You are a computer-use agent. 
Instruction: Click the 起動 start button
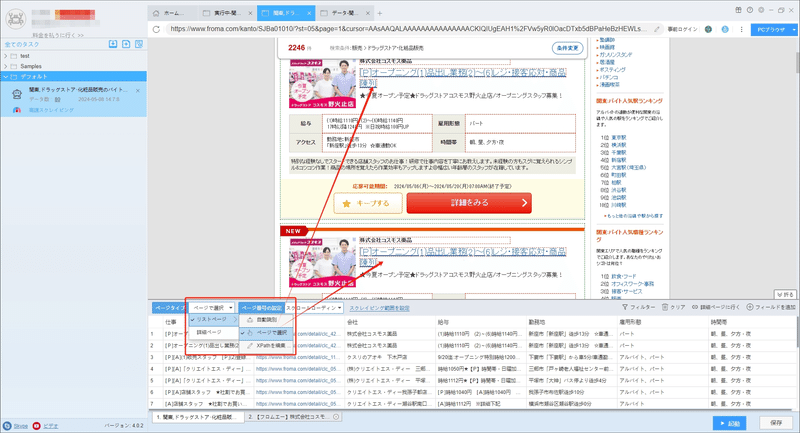coord(730,423)
